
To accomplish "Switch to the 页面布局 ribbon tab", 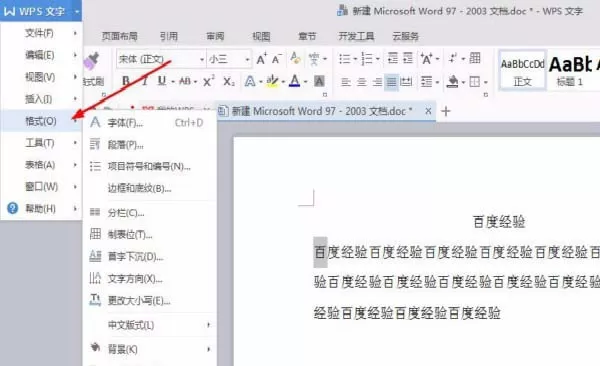I will click(119, 36).
